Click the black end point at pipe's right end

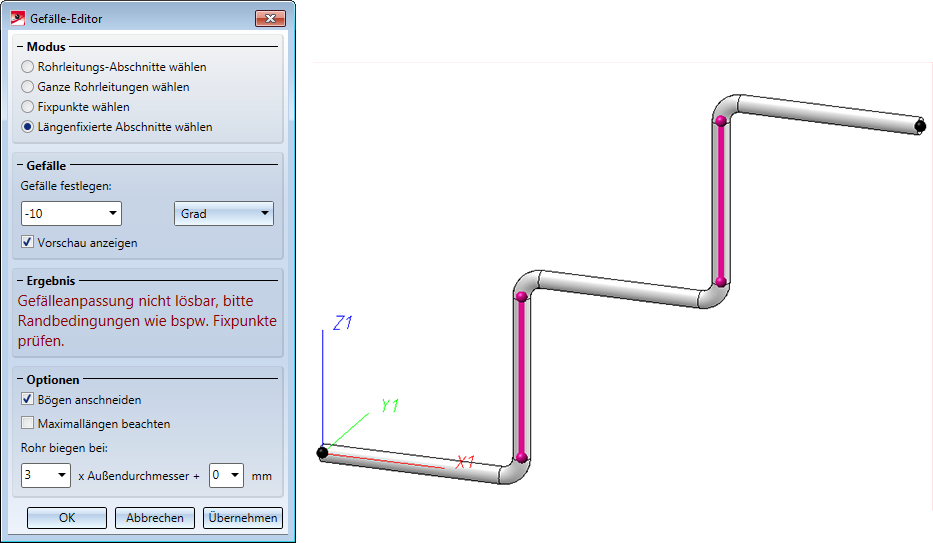coord(920,125)
